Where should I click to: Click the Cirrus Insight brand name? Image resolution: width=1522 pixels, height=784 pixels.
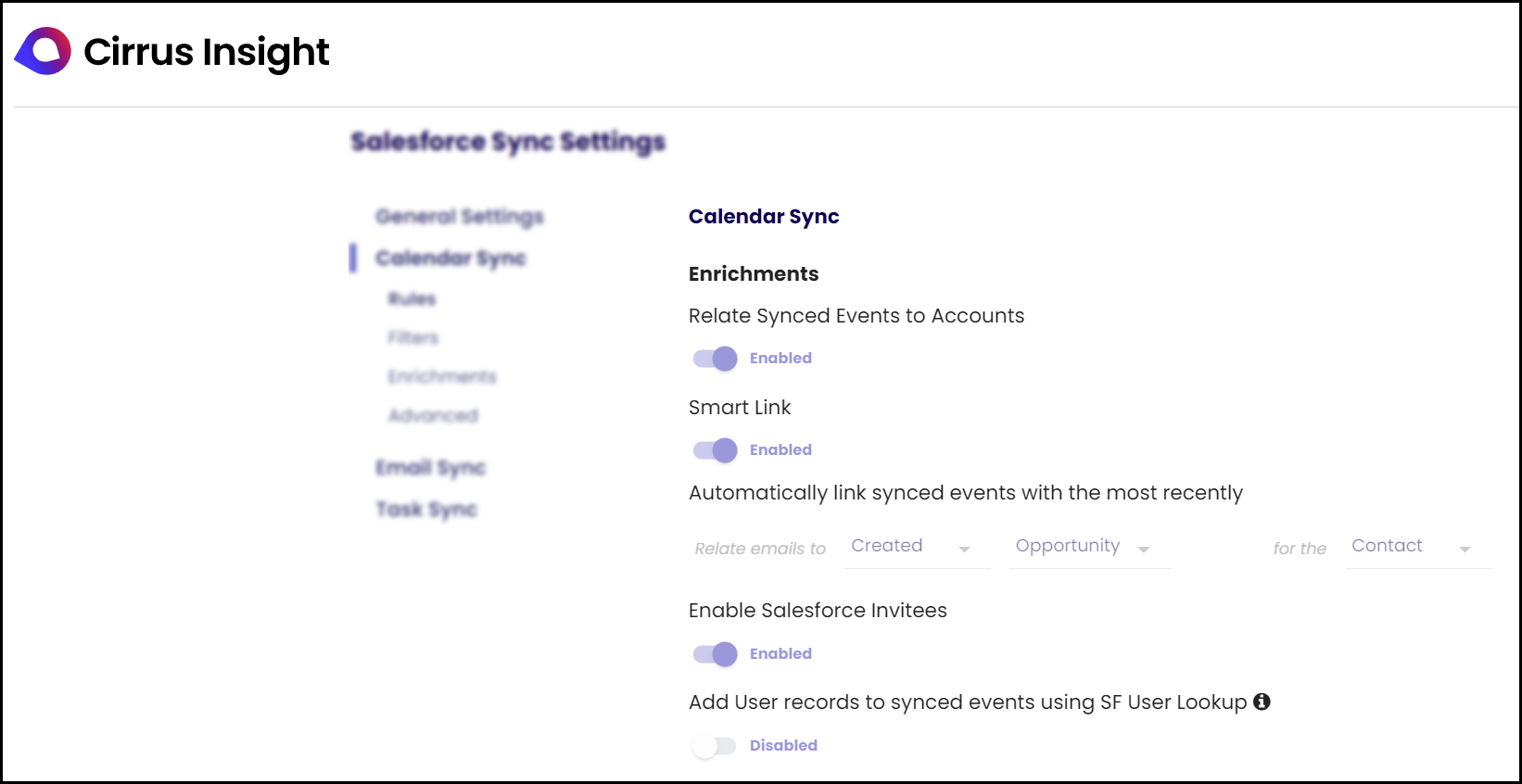click(207, 52)
